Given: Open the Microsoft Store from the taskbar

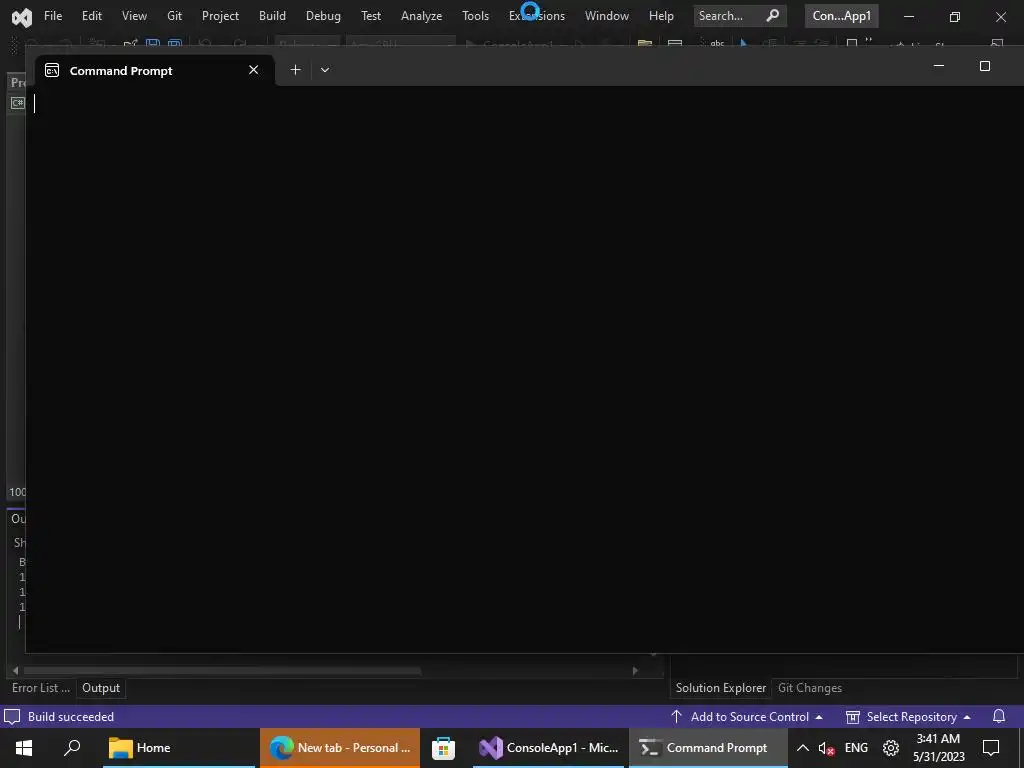Looking at the screenshot, I should [443, 748].
